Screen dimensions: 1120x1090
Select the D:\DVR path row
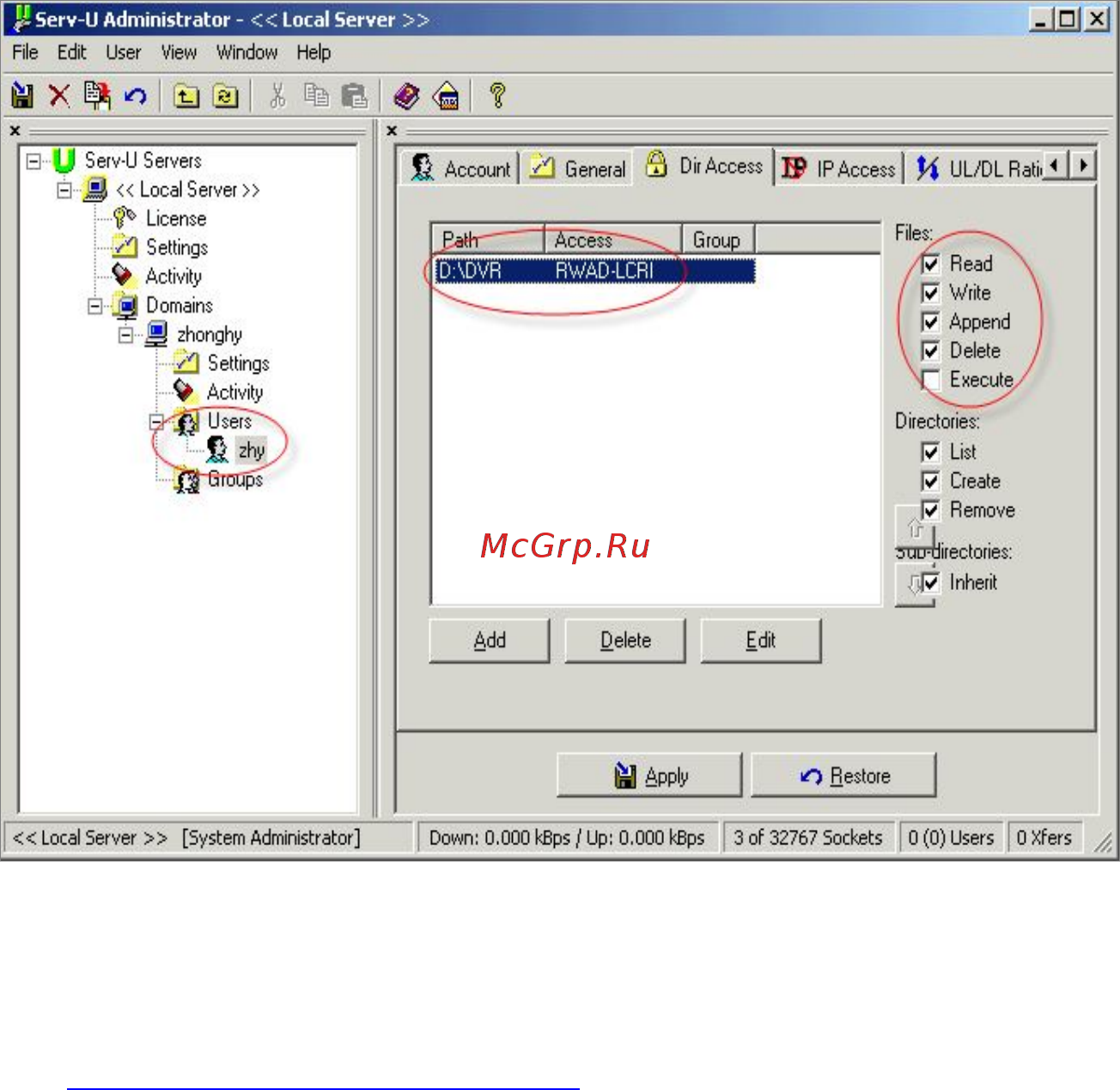tap(594, 271)
